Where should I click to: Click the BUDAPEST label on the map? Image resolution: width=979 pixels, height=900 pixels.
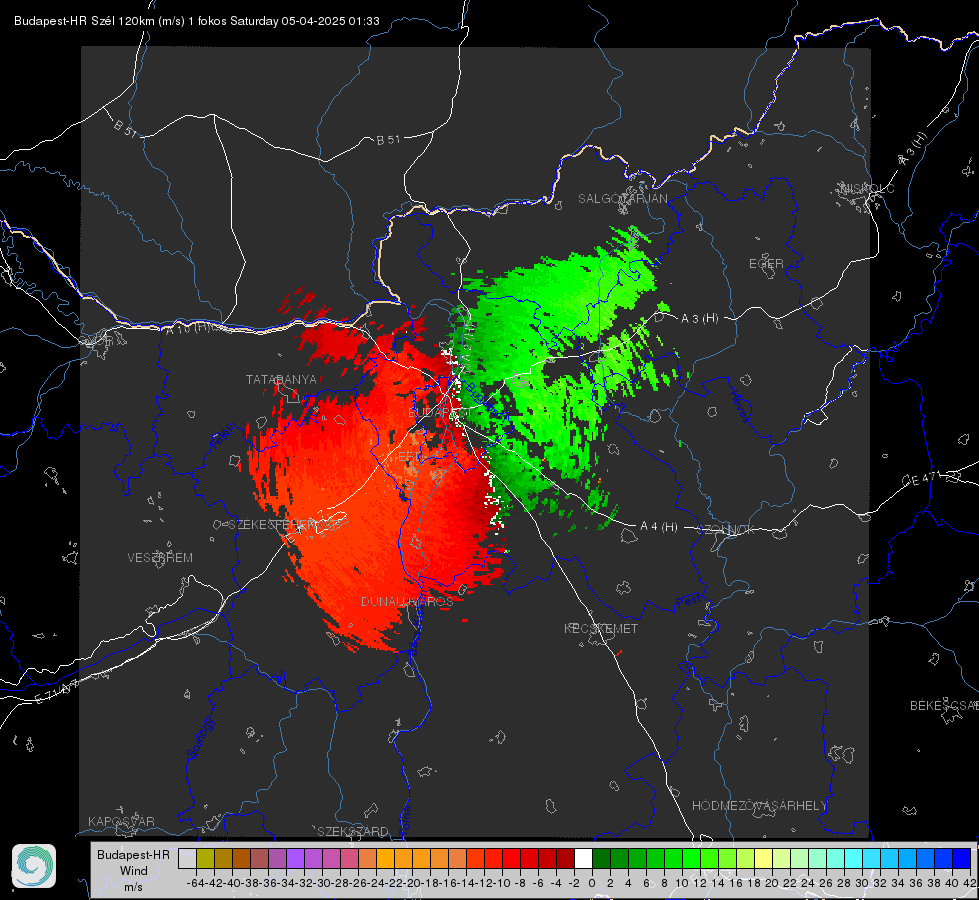tap(439, 413)
